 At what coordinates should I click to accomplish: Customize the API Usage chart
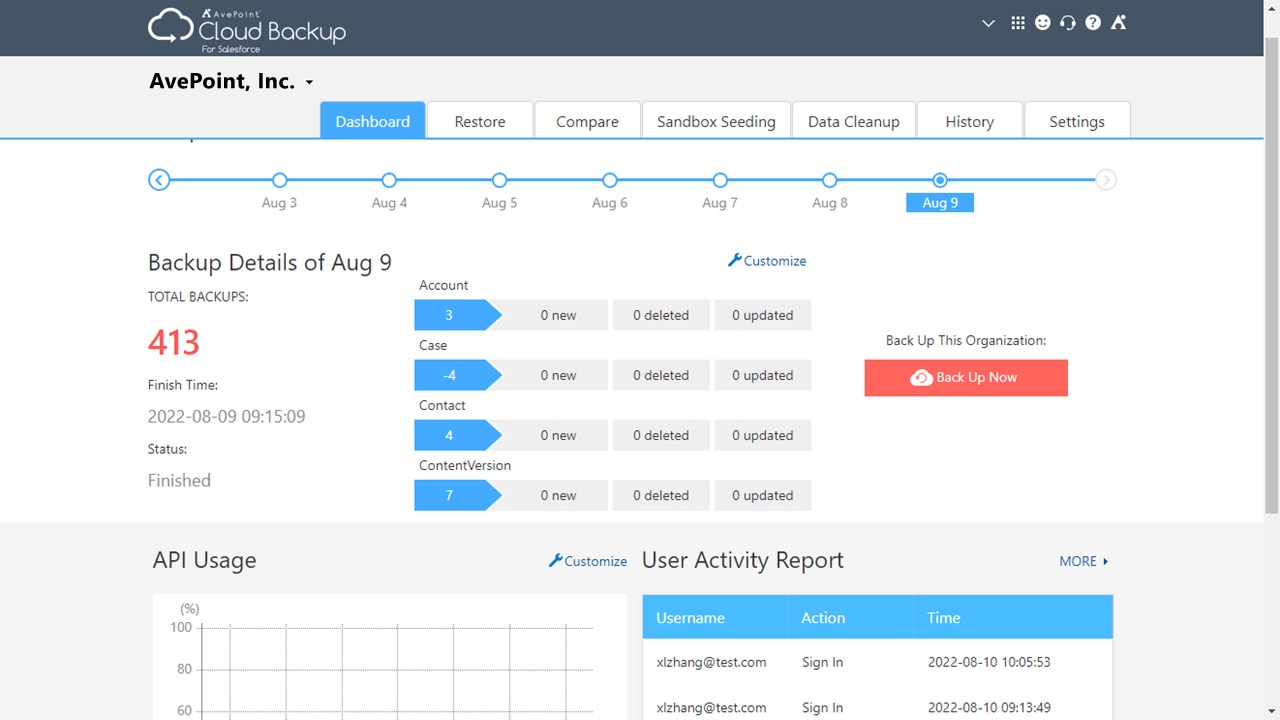point(588,561)
